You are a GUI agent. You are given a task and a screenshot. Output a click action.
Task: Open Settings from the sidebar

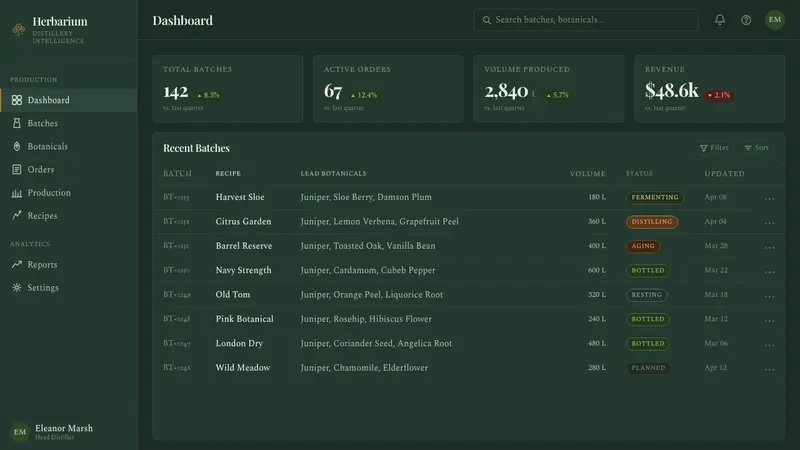pyautogui.click(x=68, y=288)
